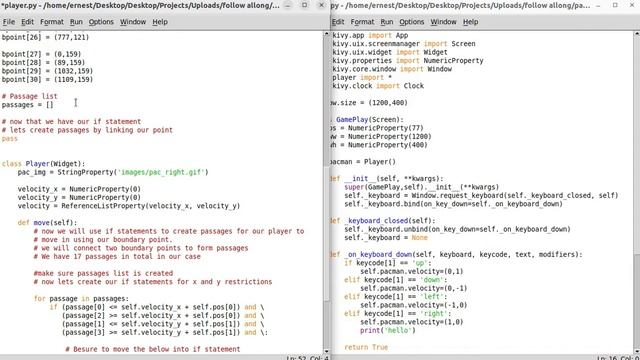Open the Format menu in the right window
This screenshot has width=640, height=360.
(x=362, y=22)
